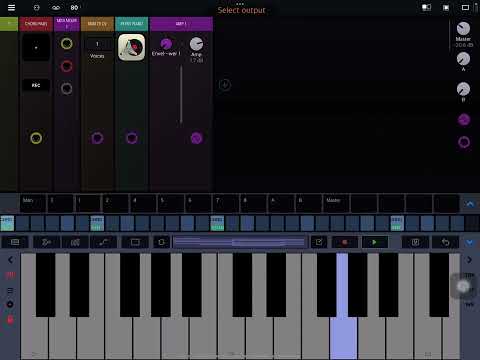Select the red Chord Pads module header
480x360 pixels.
(36, 24)
